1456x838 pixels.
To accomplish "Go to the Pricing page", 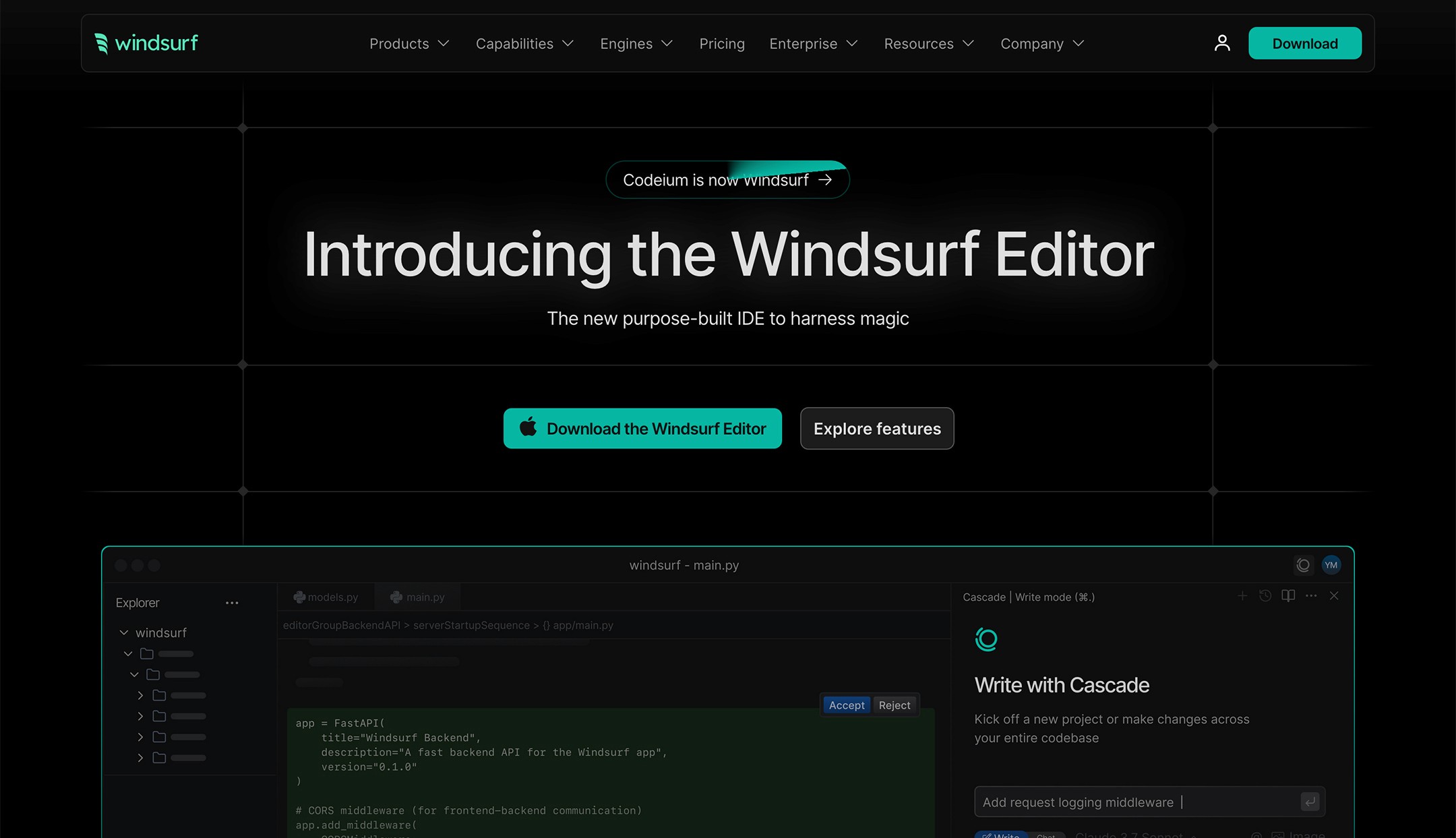I will [722, 44].
